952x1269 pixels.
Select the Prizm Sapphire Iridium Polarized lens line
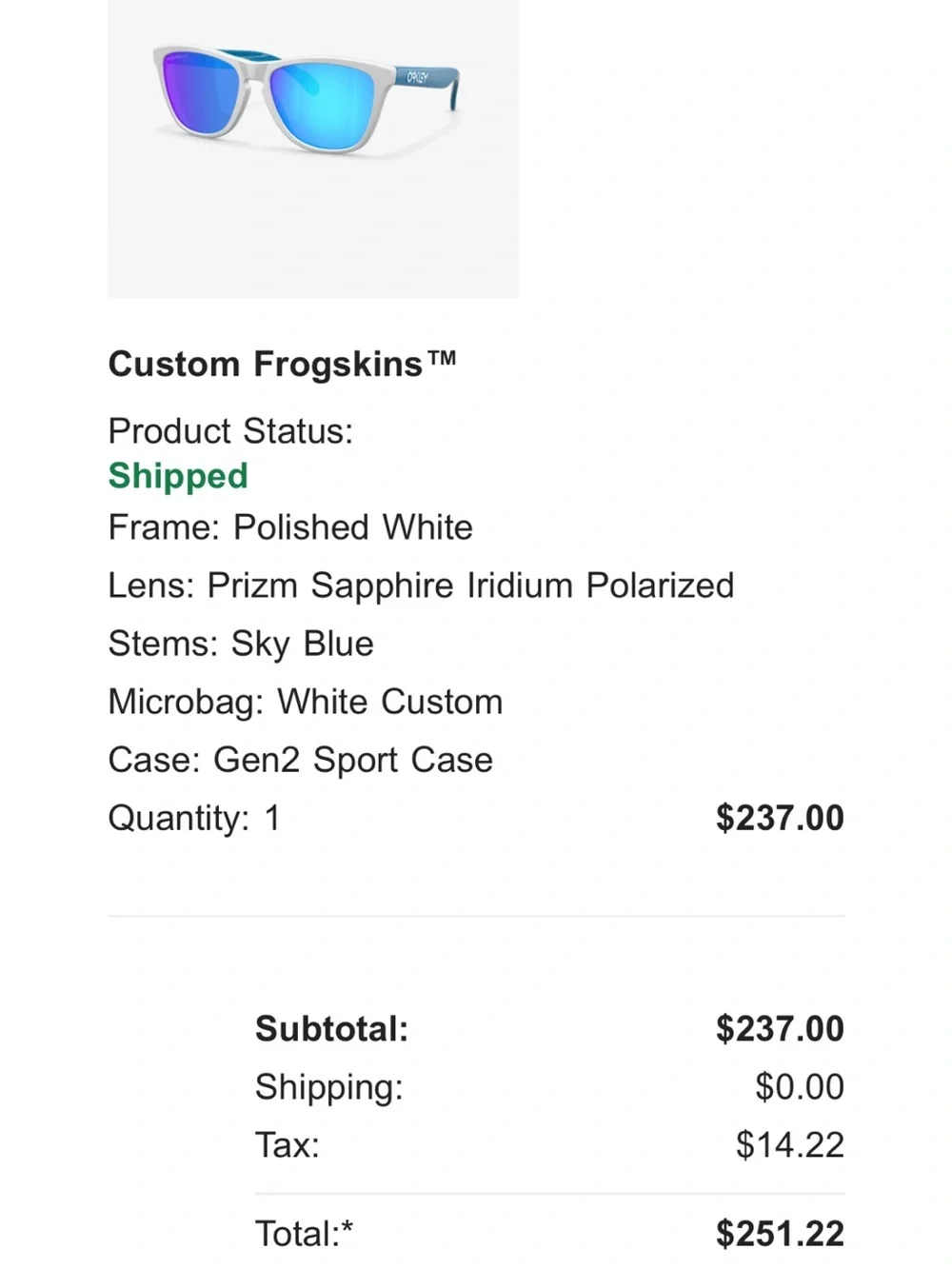(x=421, y=585)
